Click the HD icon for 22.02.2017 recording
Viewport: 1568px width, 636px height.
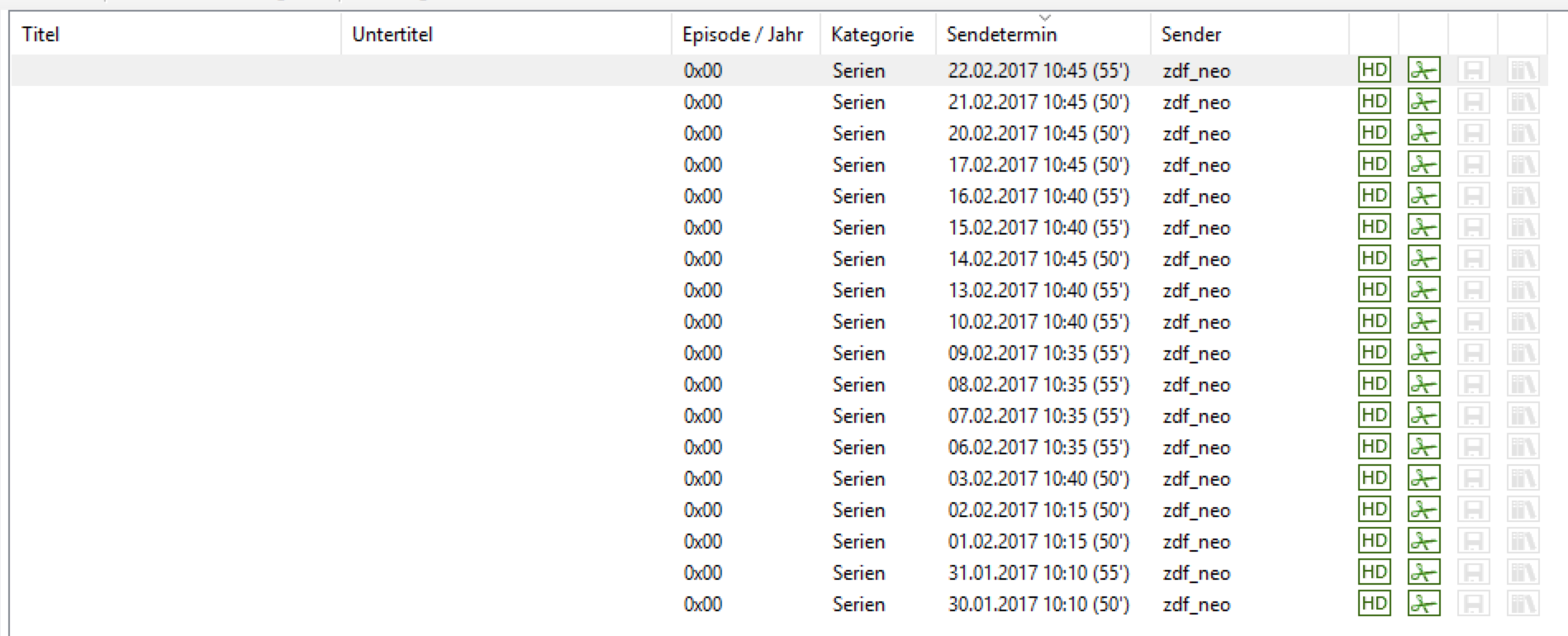(1374, 70)
